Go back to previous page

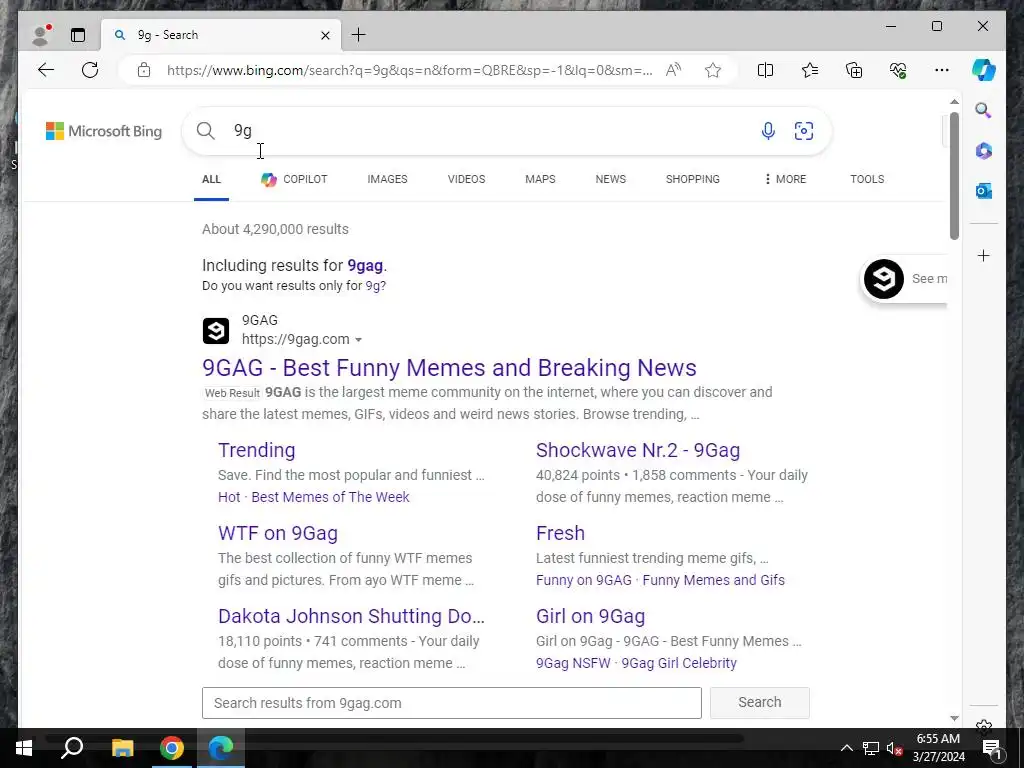pos(46,70)
